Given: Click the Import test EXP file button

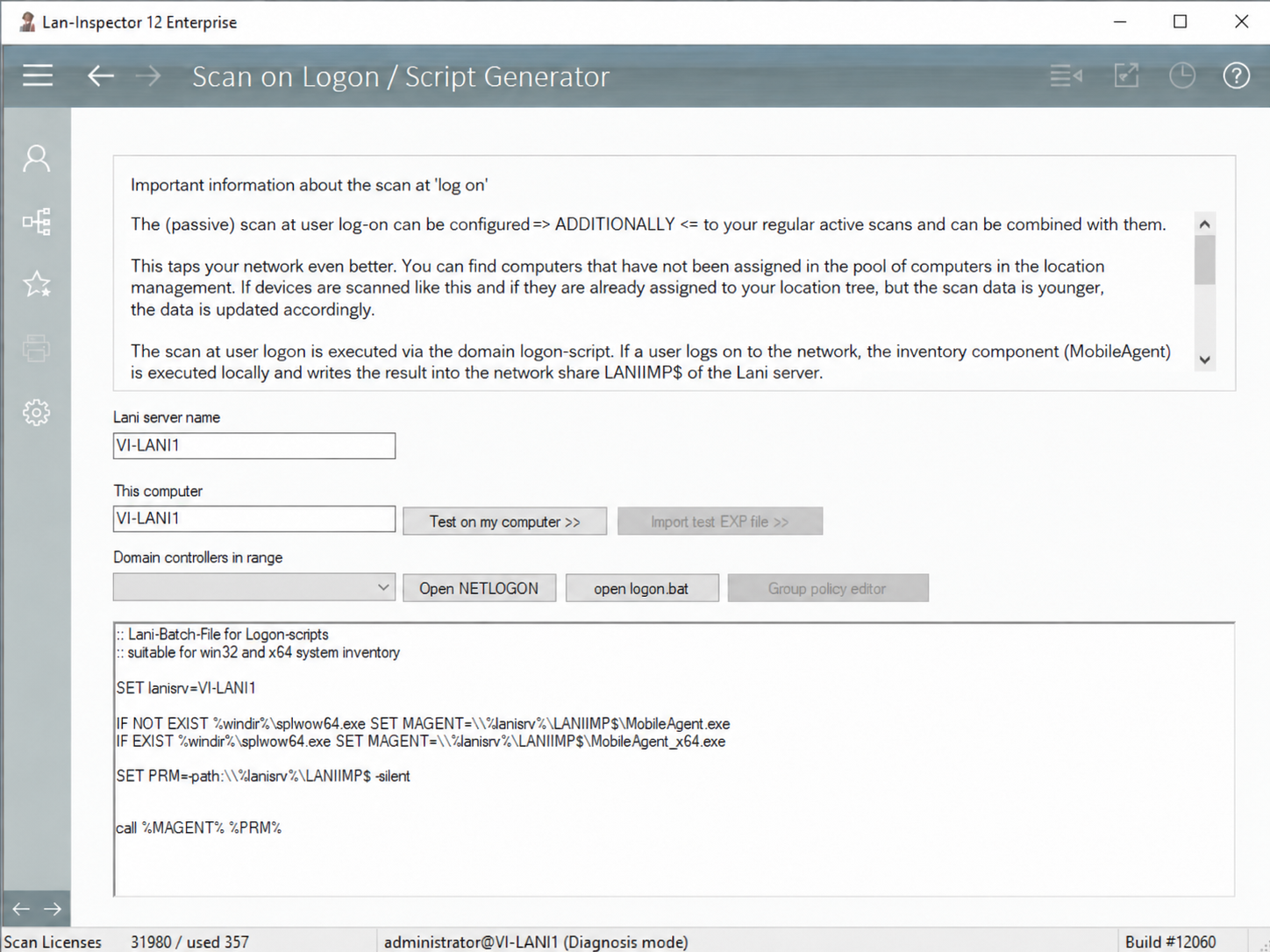Looking at the screenshot, I should (x=720, y=522).
